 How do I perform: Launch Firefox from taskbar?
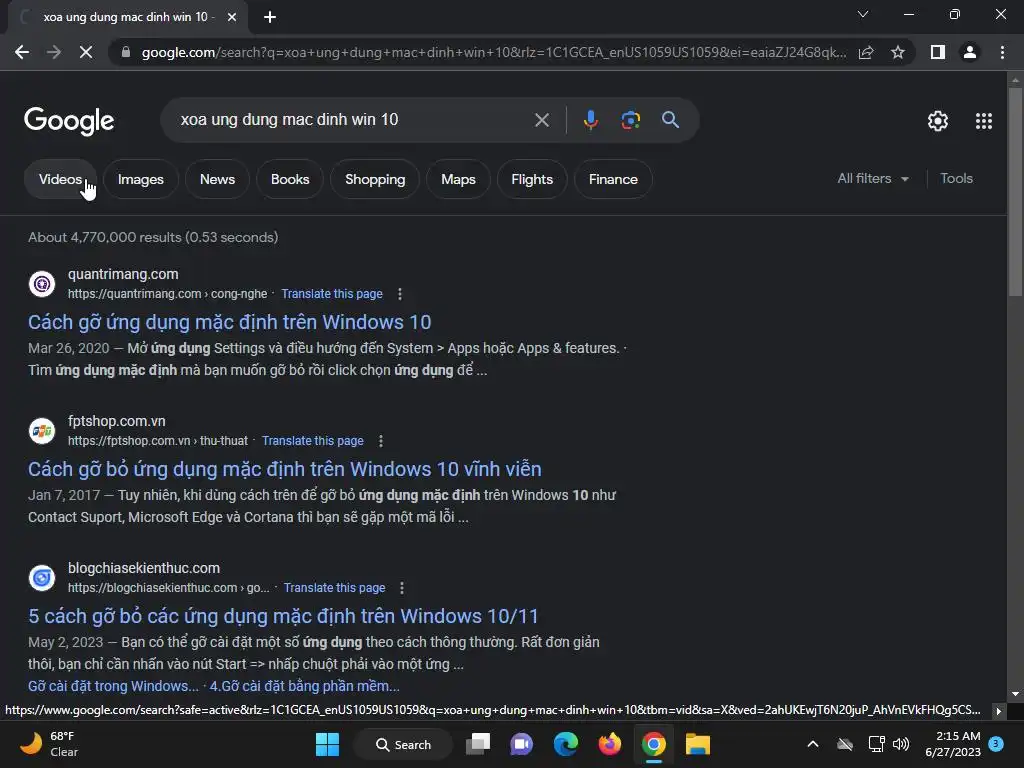coord(609,744)
